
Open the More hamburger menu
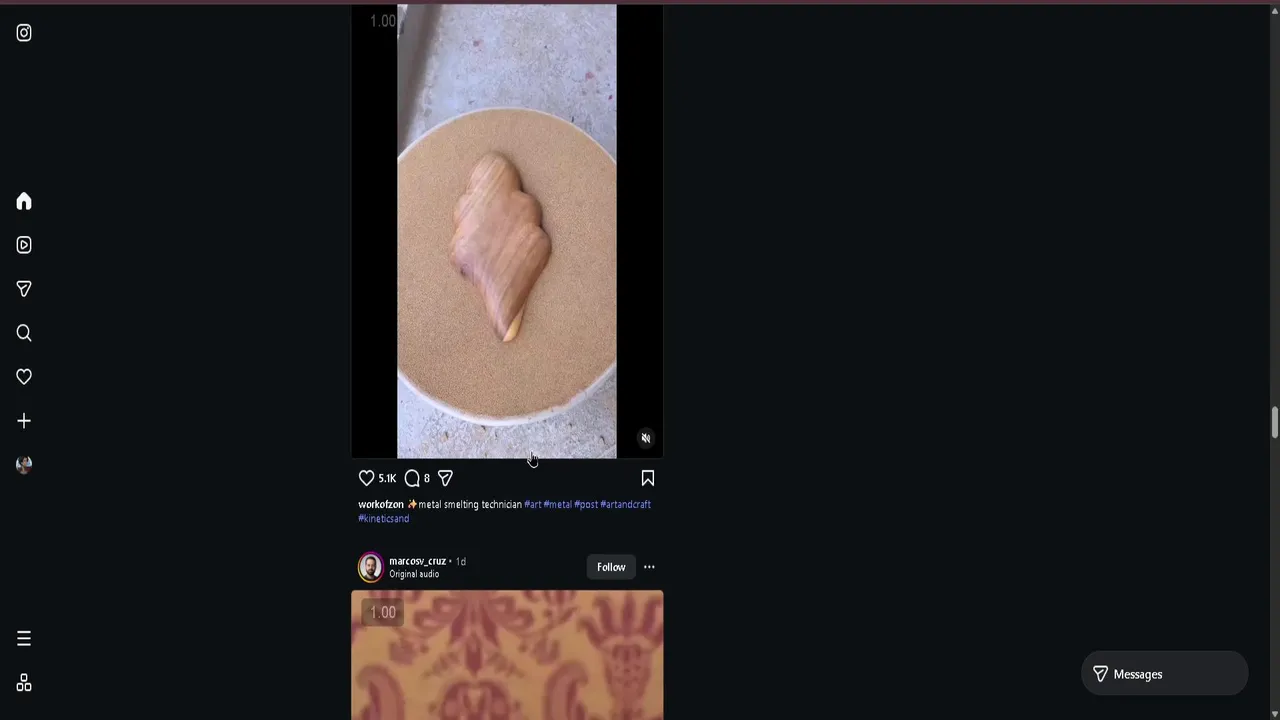(24, 639)
